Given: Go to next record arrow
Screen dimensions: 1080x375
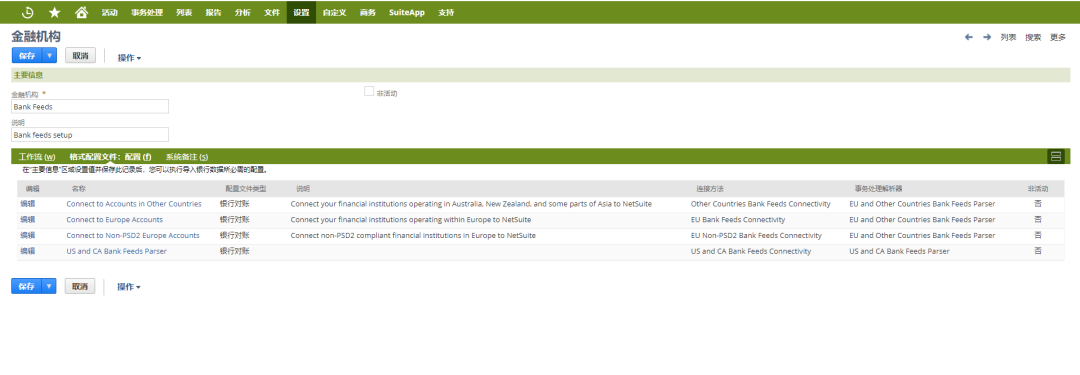Looking at the screenshot, I should (986, 37).
